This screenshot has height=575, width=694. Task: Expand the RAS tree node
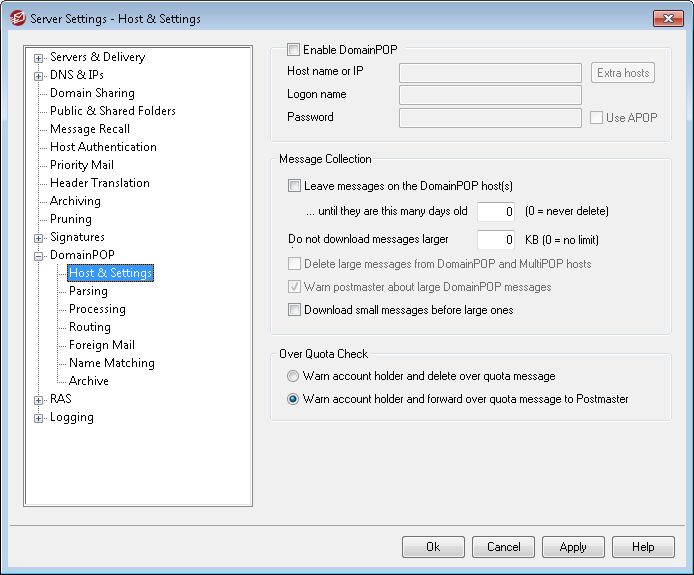pos(39,401)
